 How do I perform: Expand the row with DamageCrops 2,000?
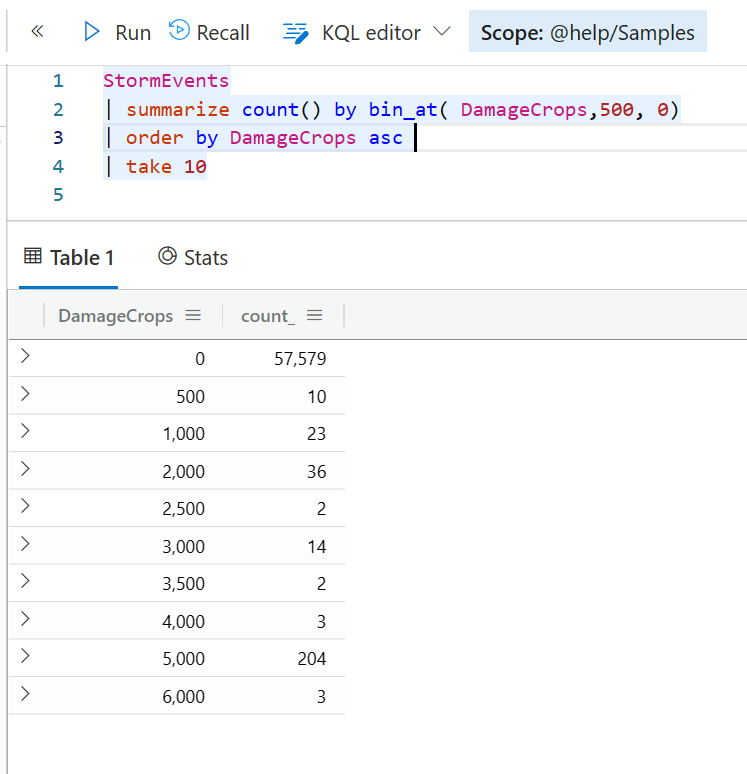[x=25, y=469]
